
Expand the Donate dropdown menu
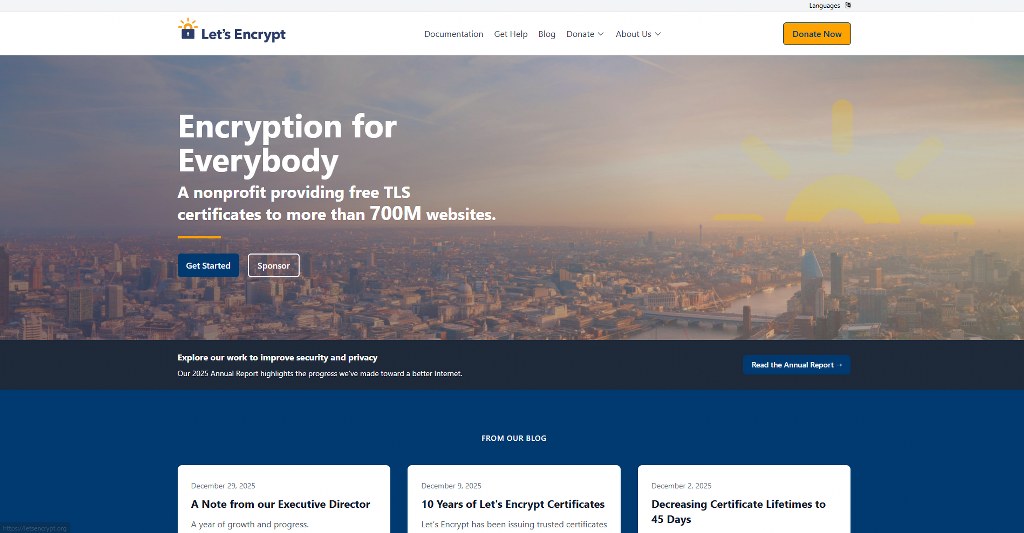pos(585,34)
